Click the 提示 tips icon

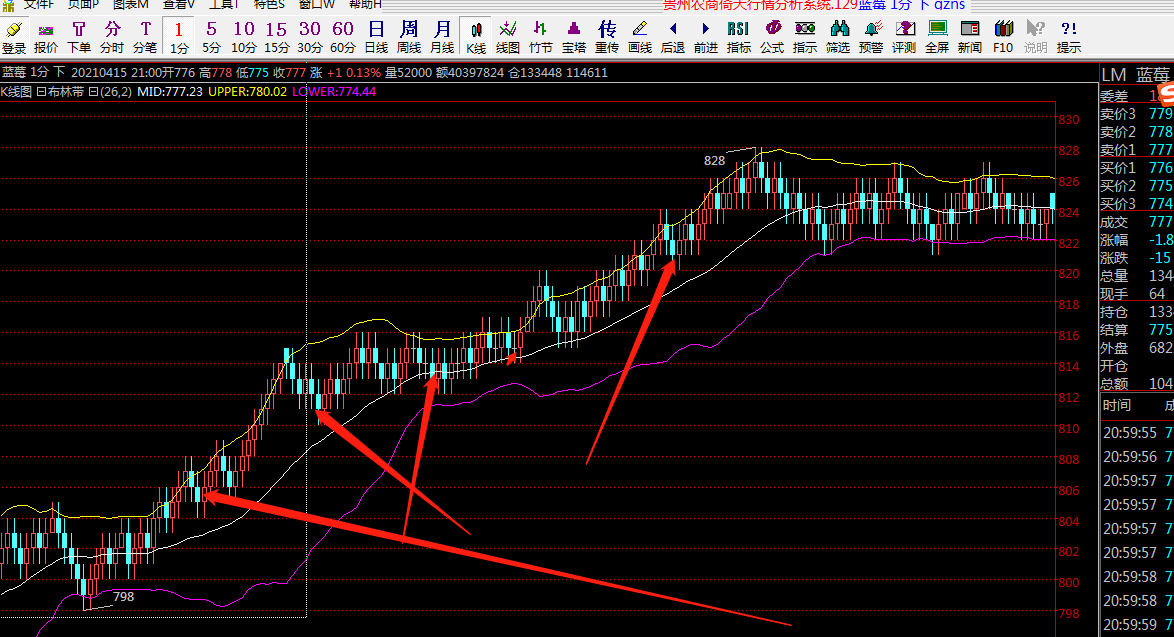click(1068, 37)
